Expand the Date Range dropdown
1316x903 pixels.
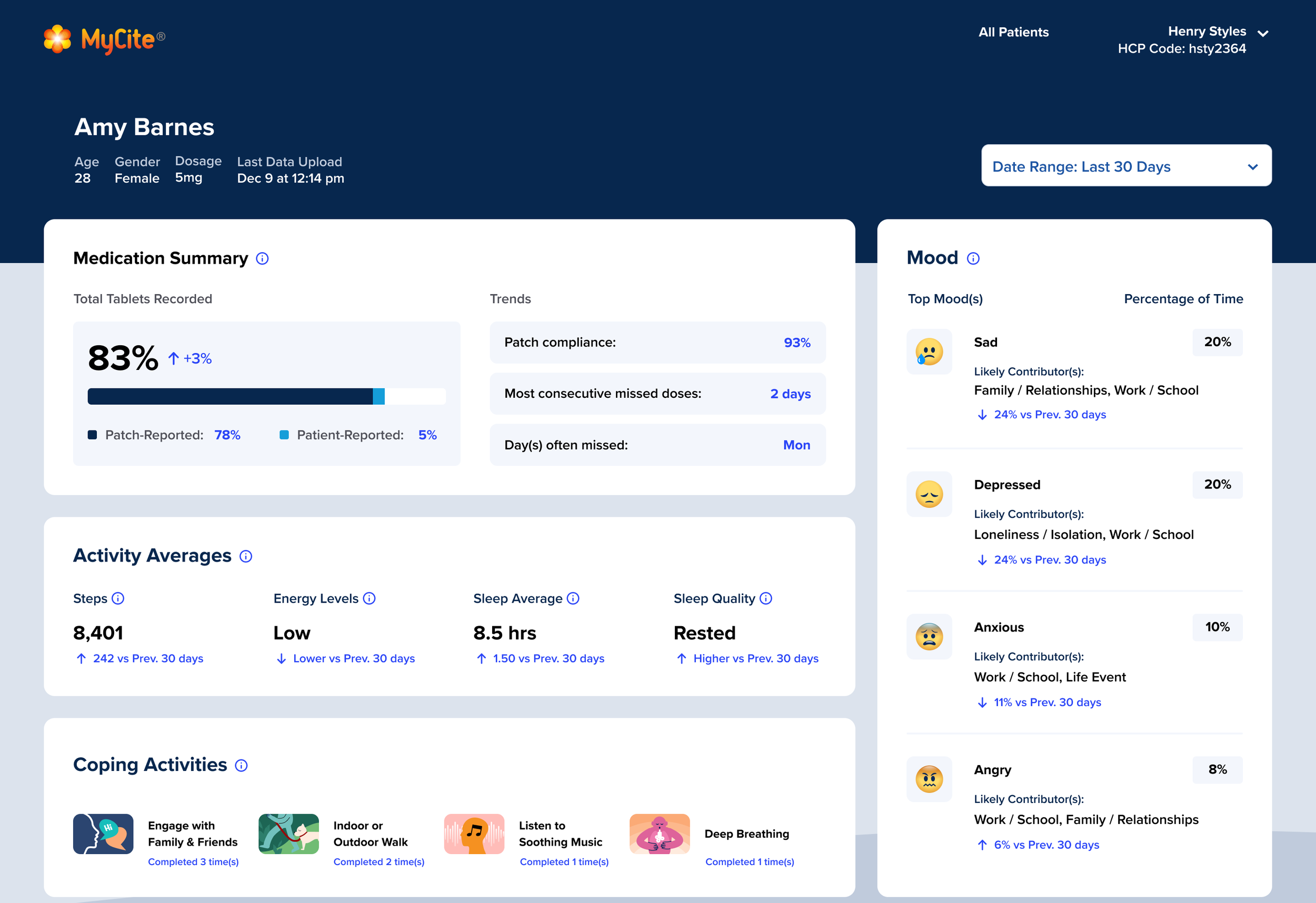coord(1126,166)
